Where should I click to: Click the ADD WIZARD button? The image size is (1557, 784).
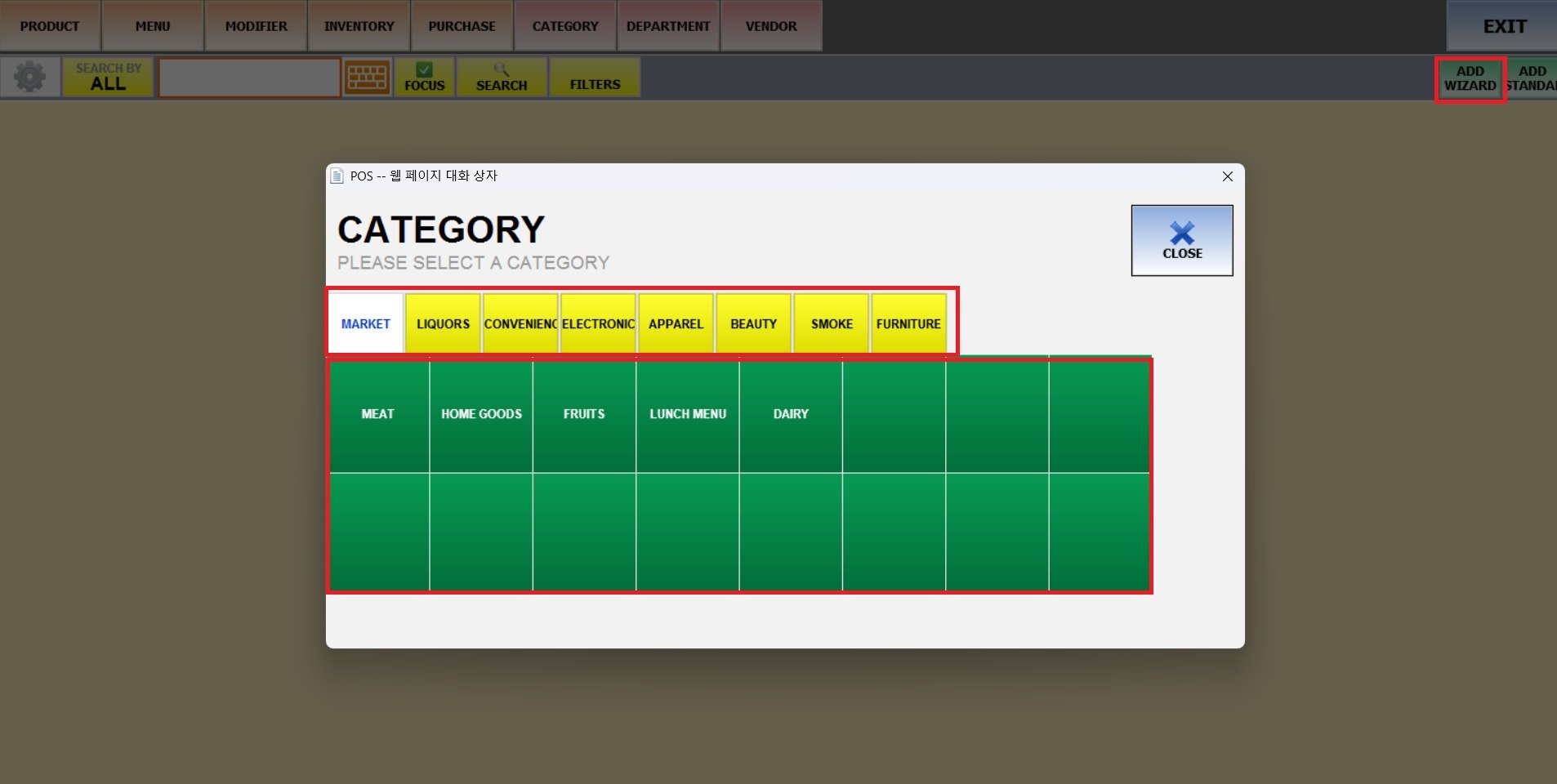pos(1470,78)
